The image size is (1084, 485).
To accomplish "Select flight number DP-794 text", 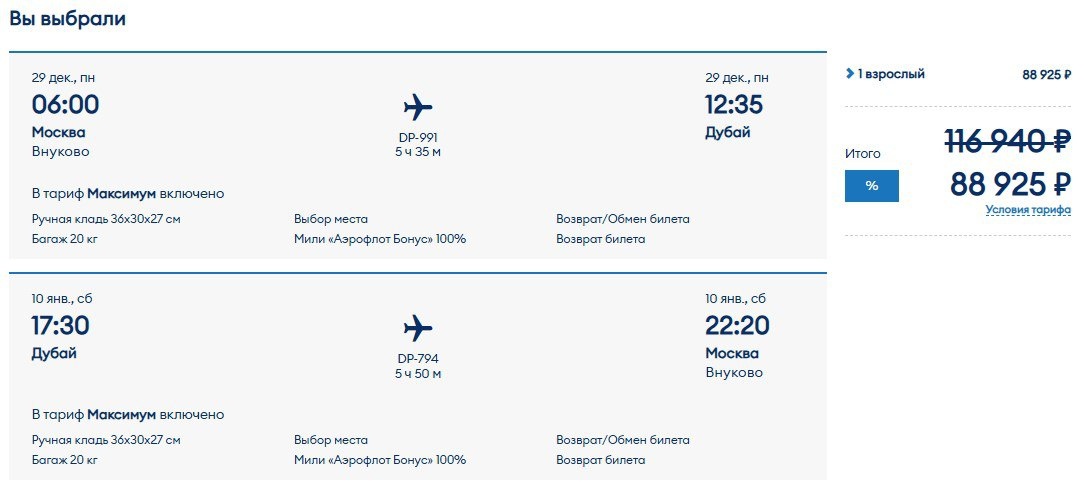I will [418, 359].
